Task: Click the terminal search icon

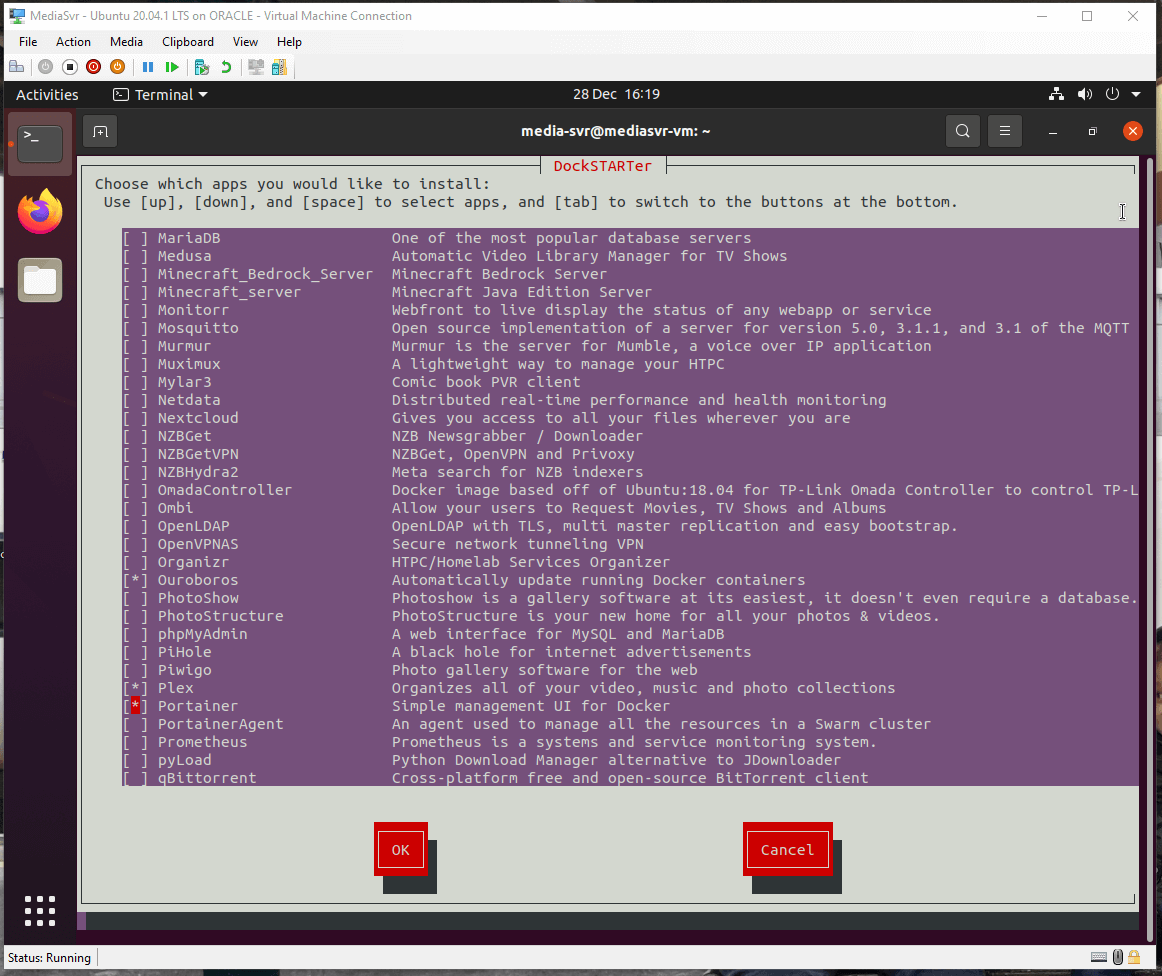Action: click(x=963, y=131)
